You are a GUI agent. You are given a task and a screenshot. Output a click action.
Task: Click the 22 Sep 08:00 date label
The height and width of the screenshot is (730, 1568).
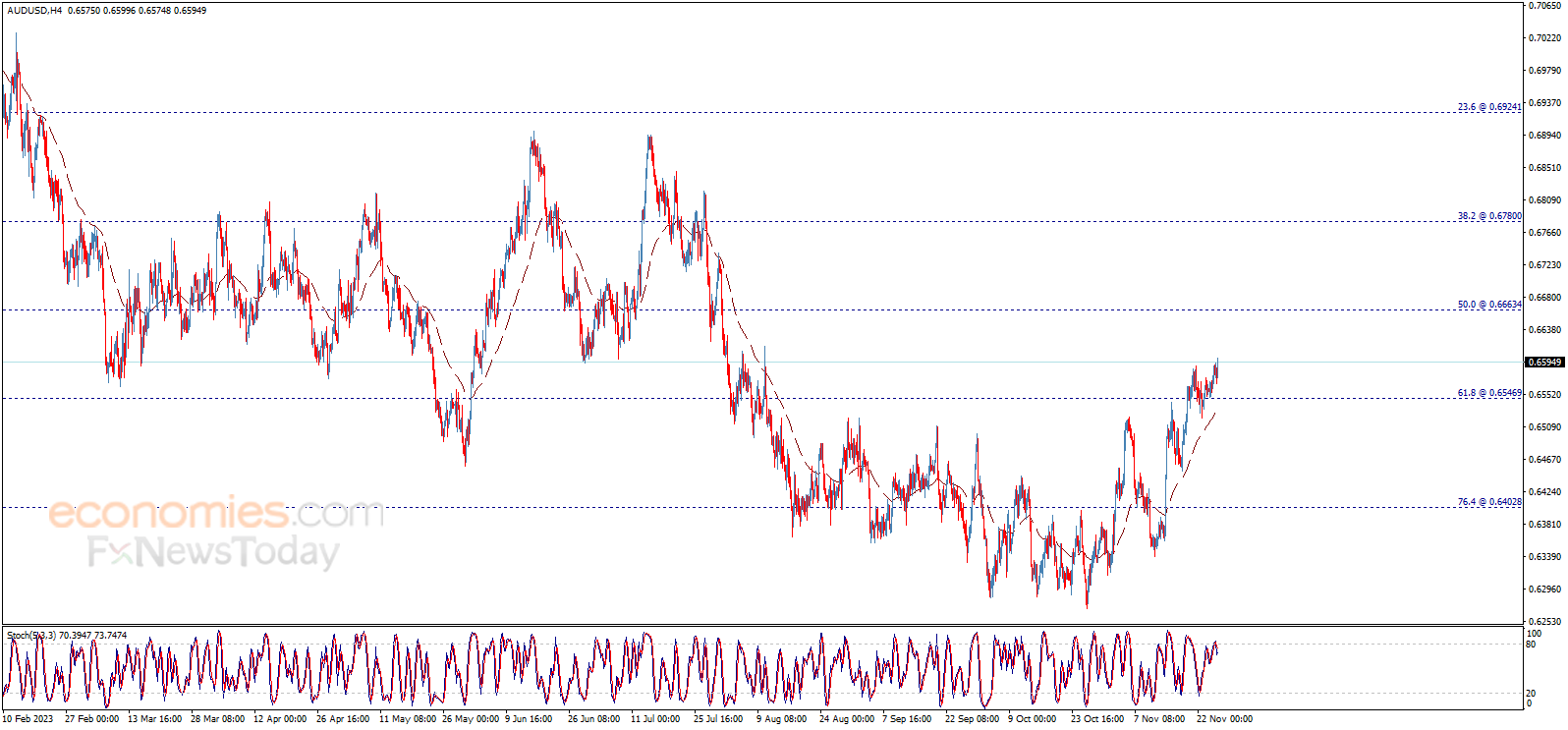[972, 719]
